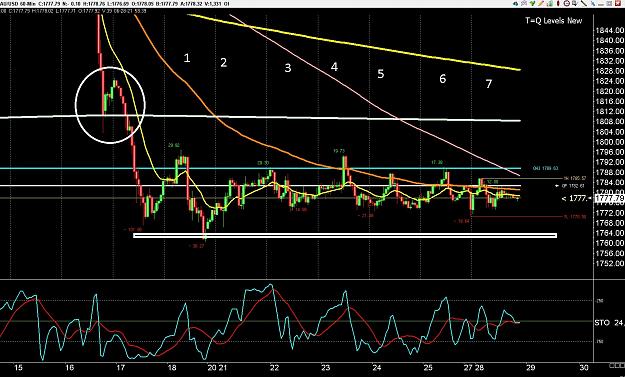The height and width of the screenshot is (377, 625).
Task: Click the 19.73 swing high label above candles
Action: click(x=339, y=151)
